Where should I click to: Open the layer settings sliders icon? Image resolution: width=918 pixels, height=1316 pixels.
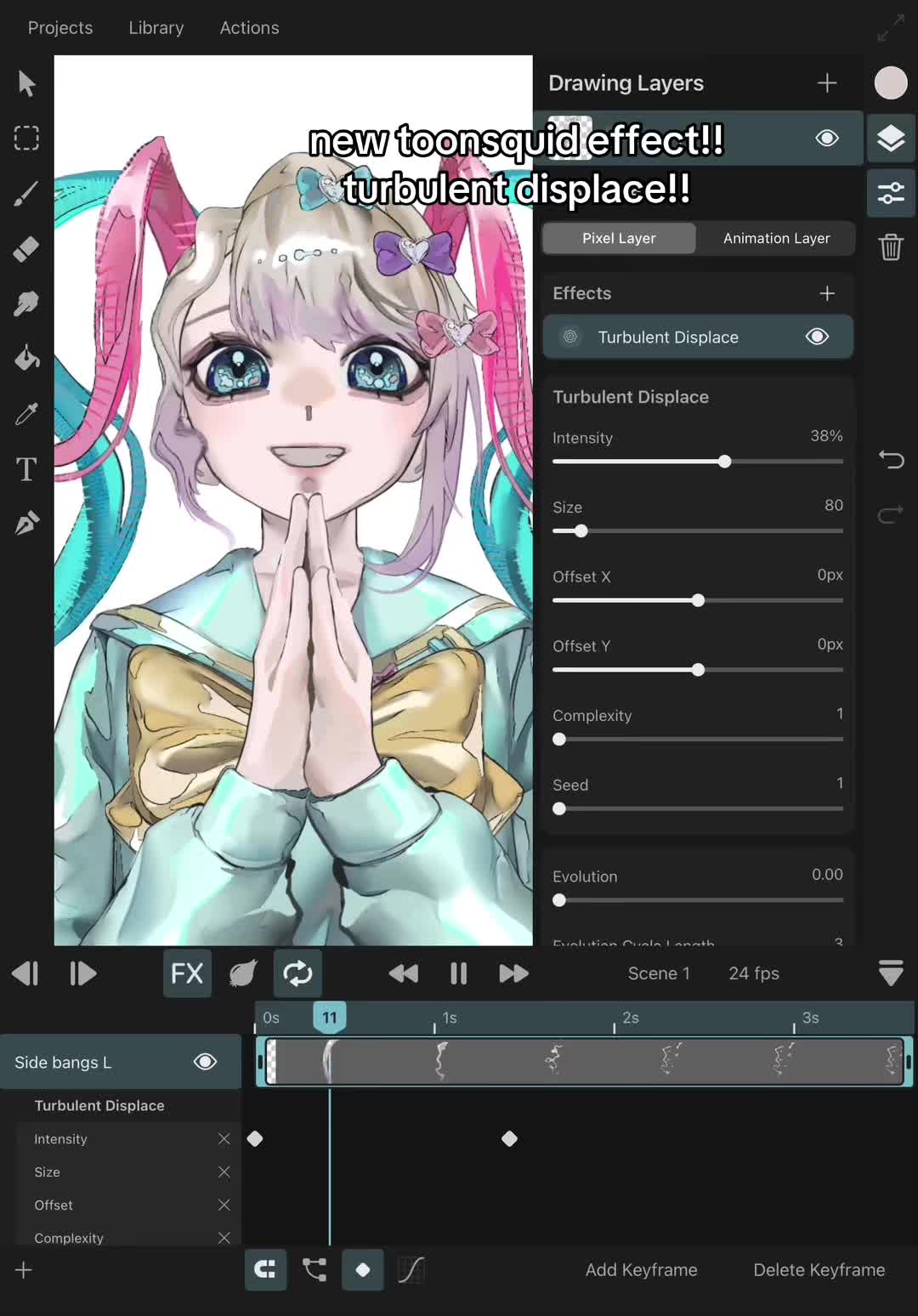pyautogui.click(x=891, y=193)
